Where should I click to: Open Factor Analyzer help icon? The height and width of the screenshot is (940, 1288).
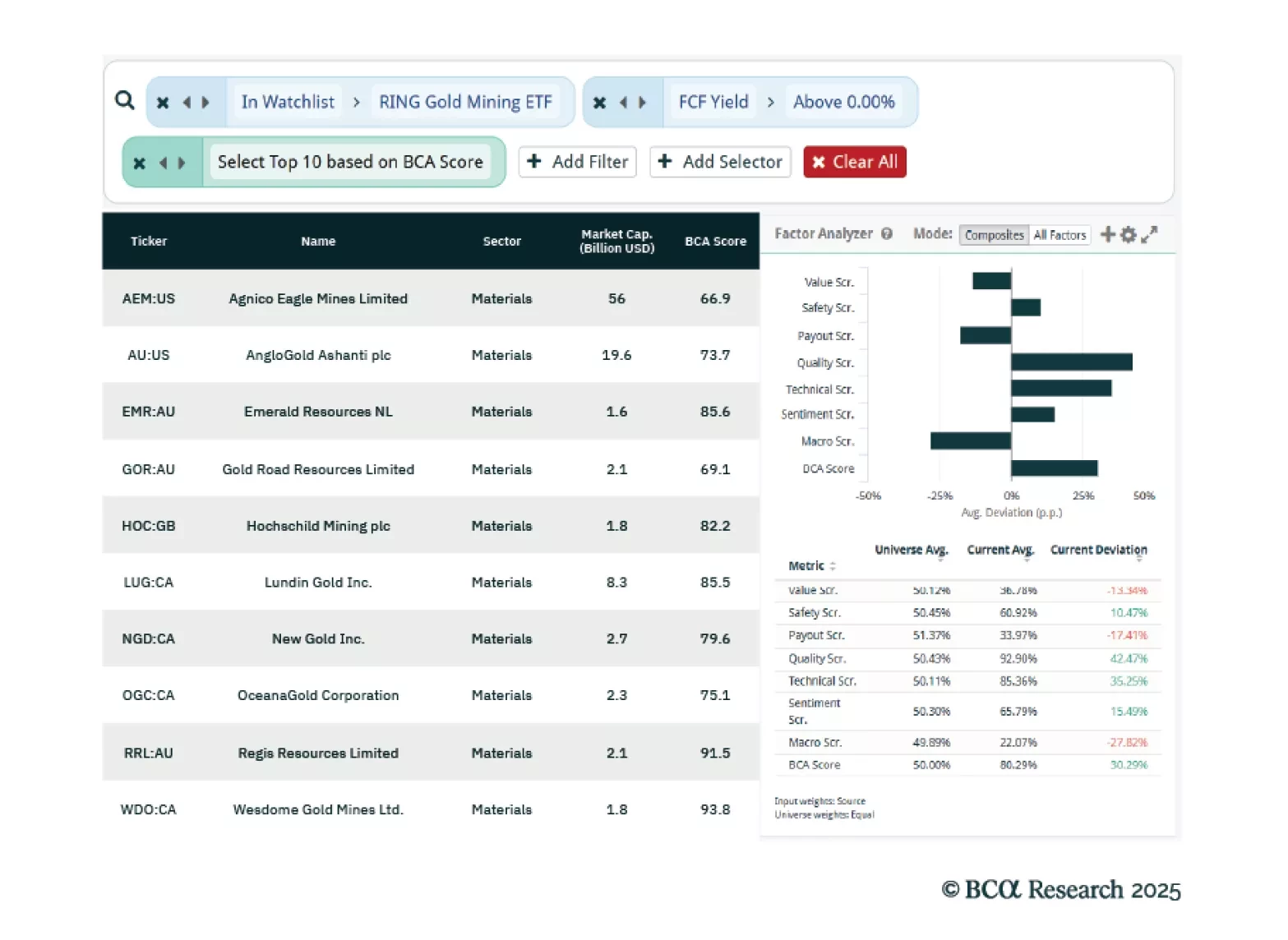click(887, 234)
